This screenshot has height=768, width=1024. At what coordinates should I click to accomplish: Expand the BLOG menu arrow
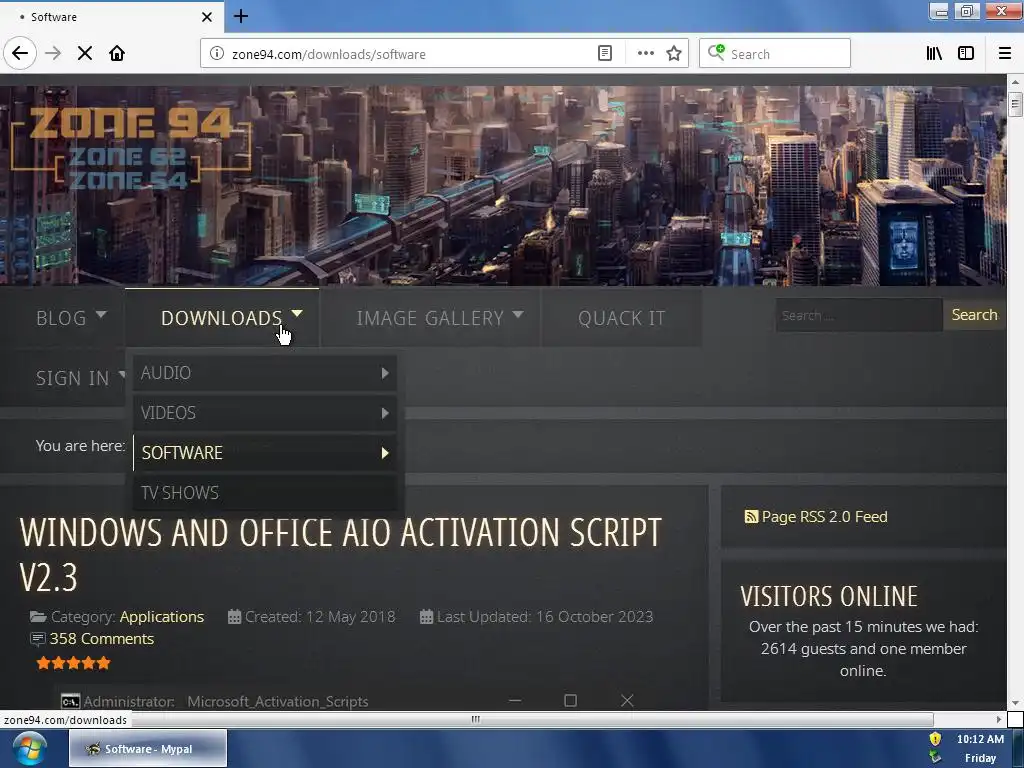[101, 315]
